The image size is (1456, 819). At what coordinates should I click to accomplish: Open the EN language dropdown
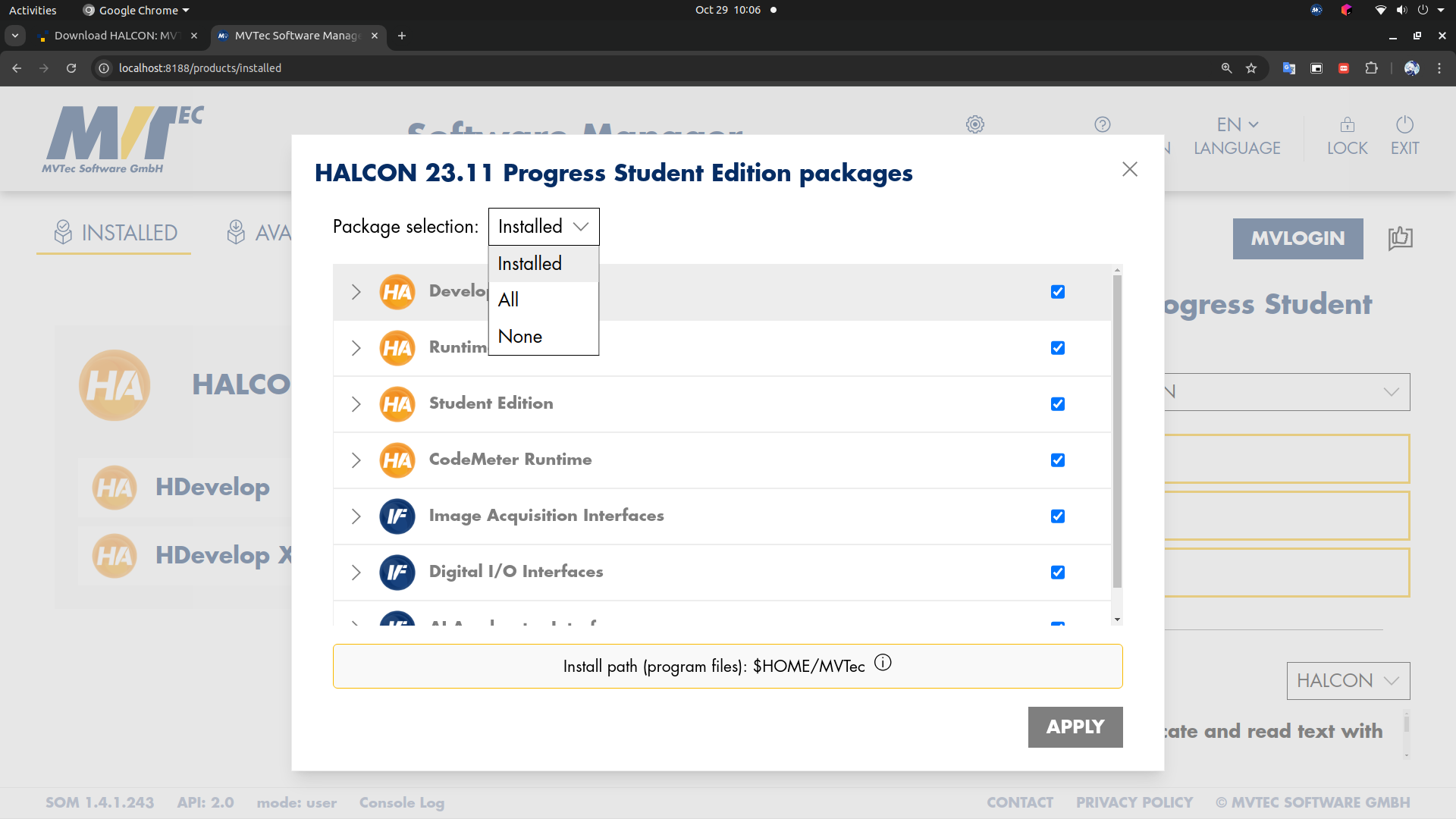coord(1238,124)
